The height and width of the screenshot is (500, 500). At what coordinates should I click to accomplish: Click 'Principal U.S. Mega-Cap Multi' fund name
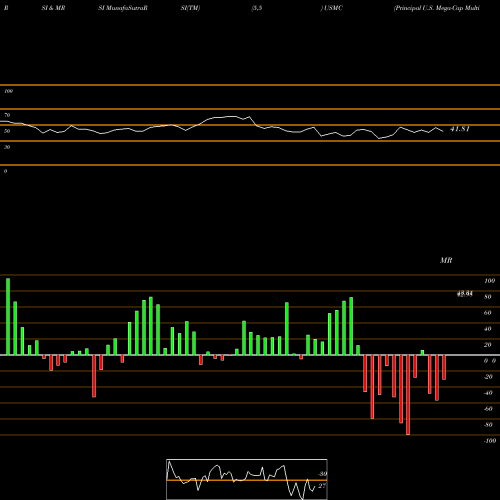pos(437,8)
